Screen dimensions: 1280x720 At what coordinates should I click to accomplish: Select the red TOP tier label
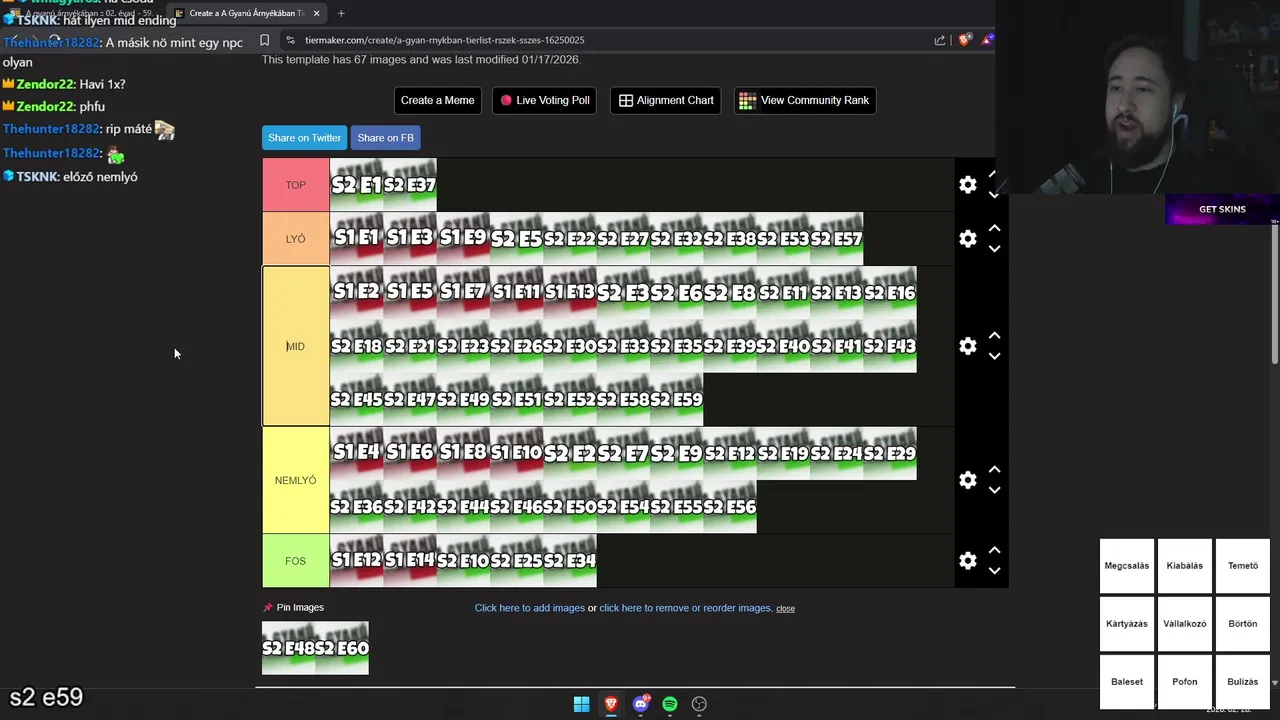pos(296,185)
